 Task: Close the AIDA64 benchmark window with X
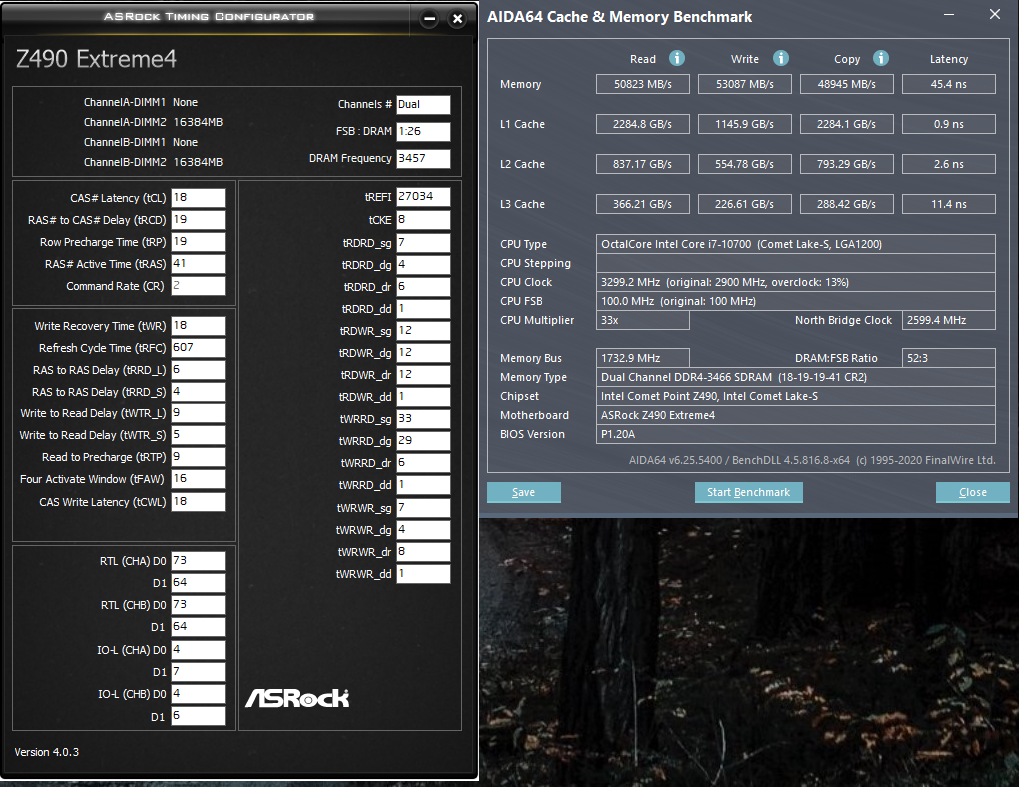click(994, 14)
